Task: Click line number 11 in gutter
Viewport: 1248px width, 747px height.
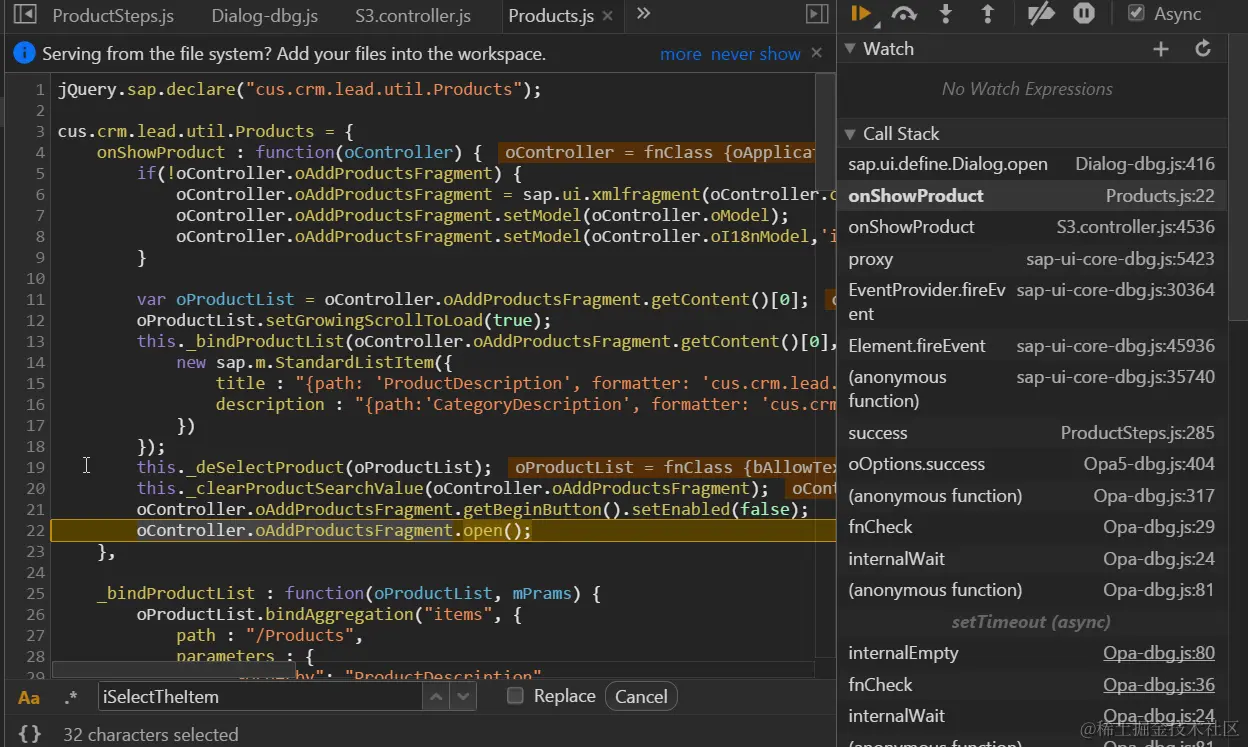Action: click(x=36, y=300)
